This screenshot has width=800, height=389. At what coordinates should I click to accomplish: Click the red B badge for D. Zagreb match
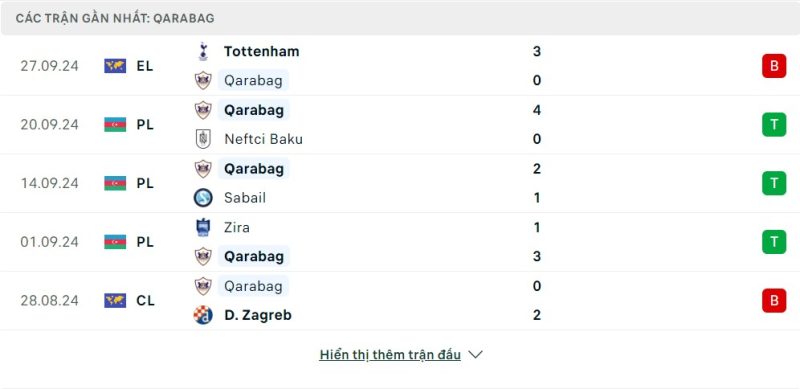pyautogui.click(x=774, y=300)
